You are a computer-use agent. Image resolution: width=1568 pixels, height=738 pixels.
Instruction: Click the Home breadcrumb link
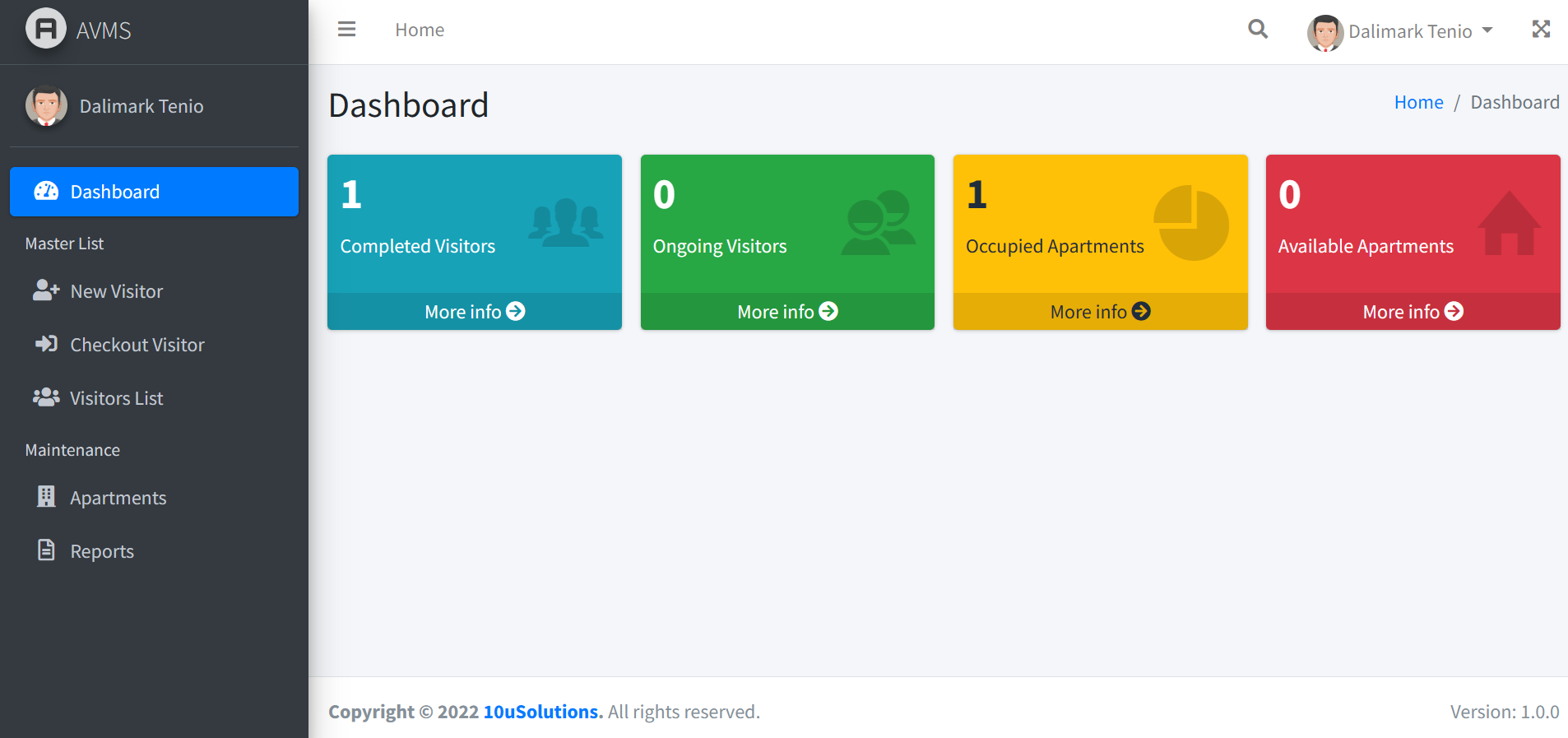(x=1418, y=102)
